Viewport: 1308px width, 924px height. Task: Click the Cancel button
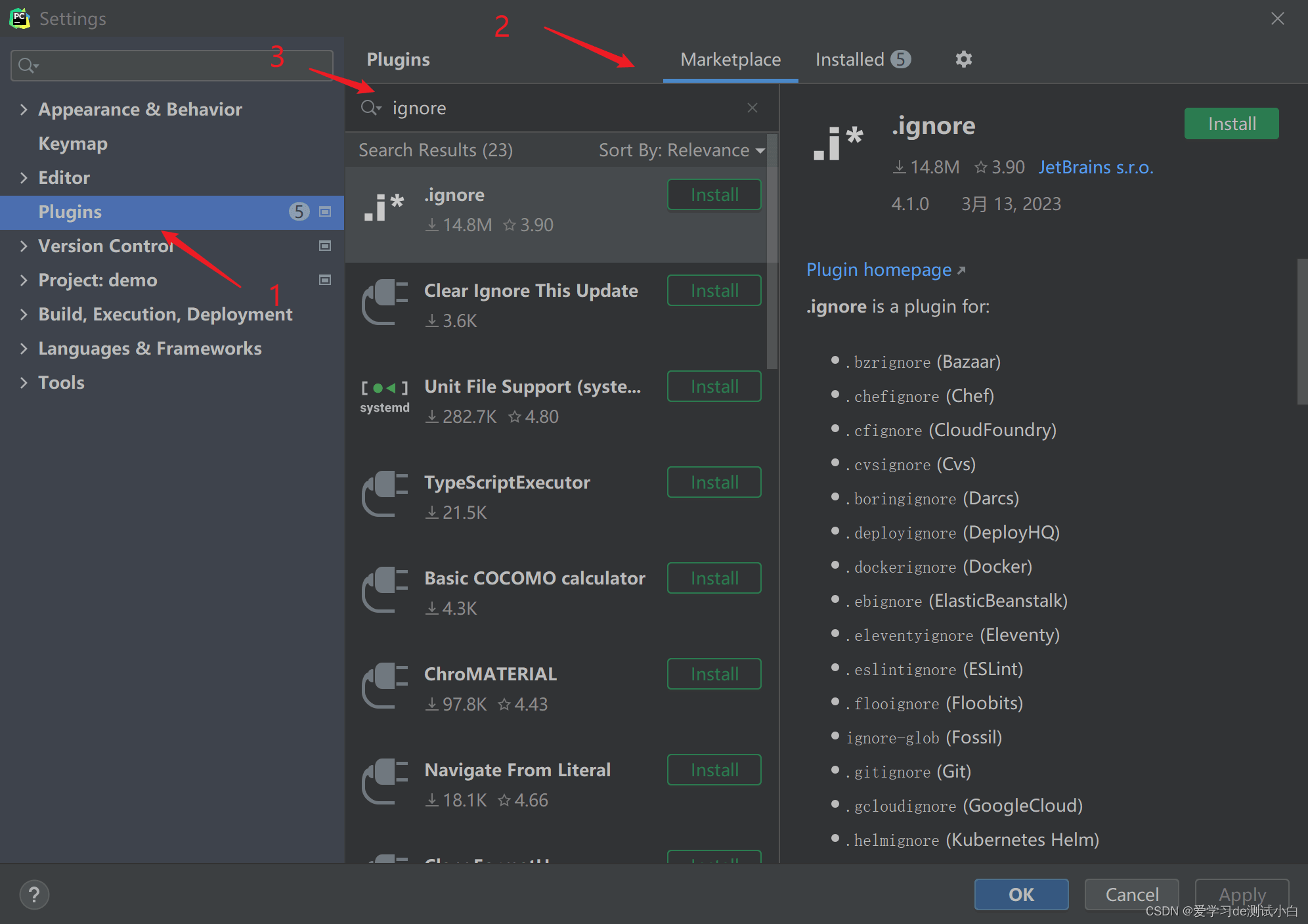[1131, 894]
